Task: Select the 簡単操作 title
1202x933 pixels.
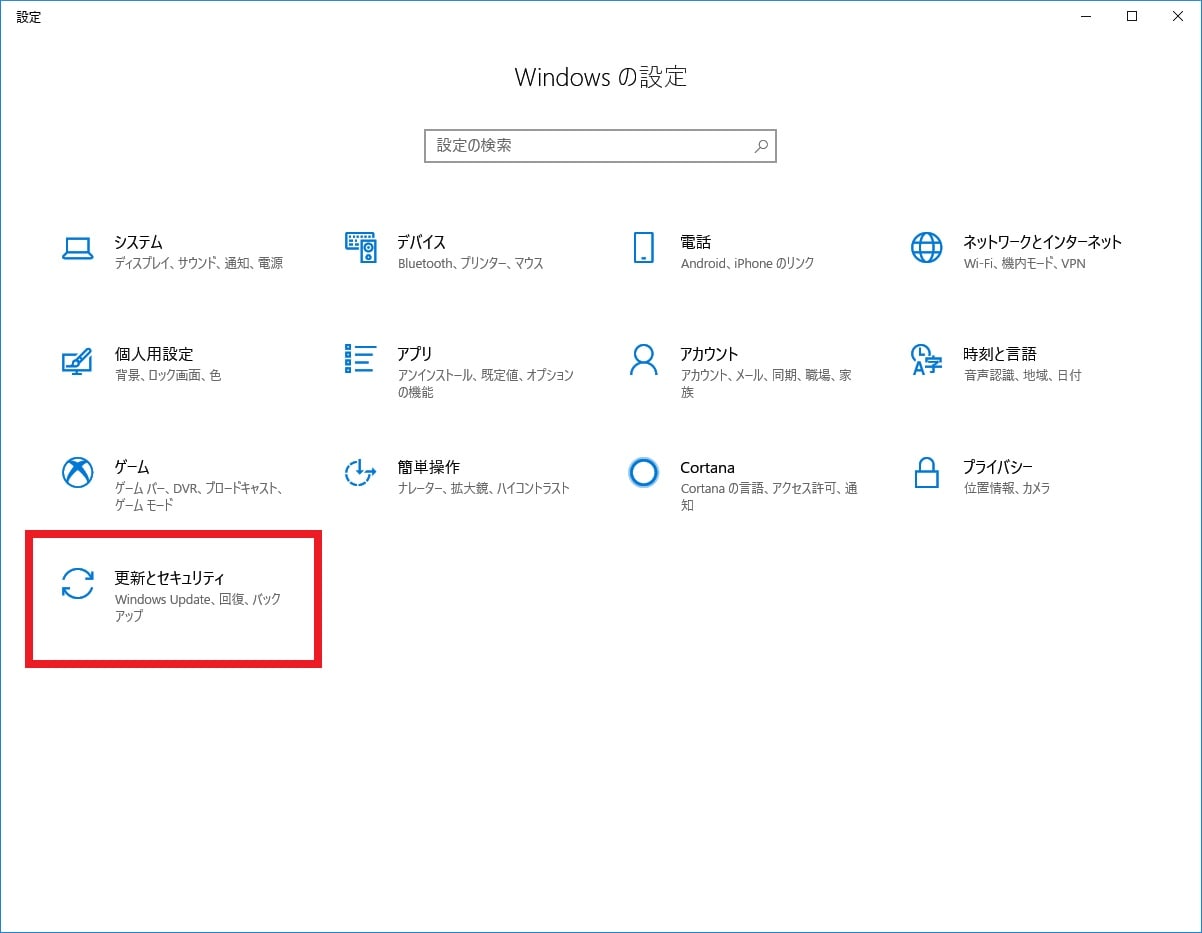Action: (x=428, y=467)
